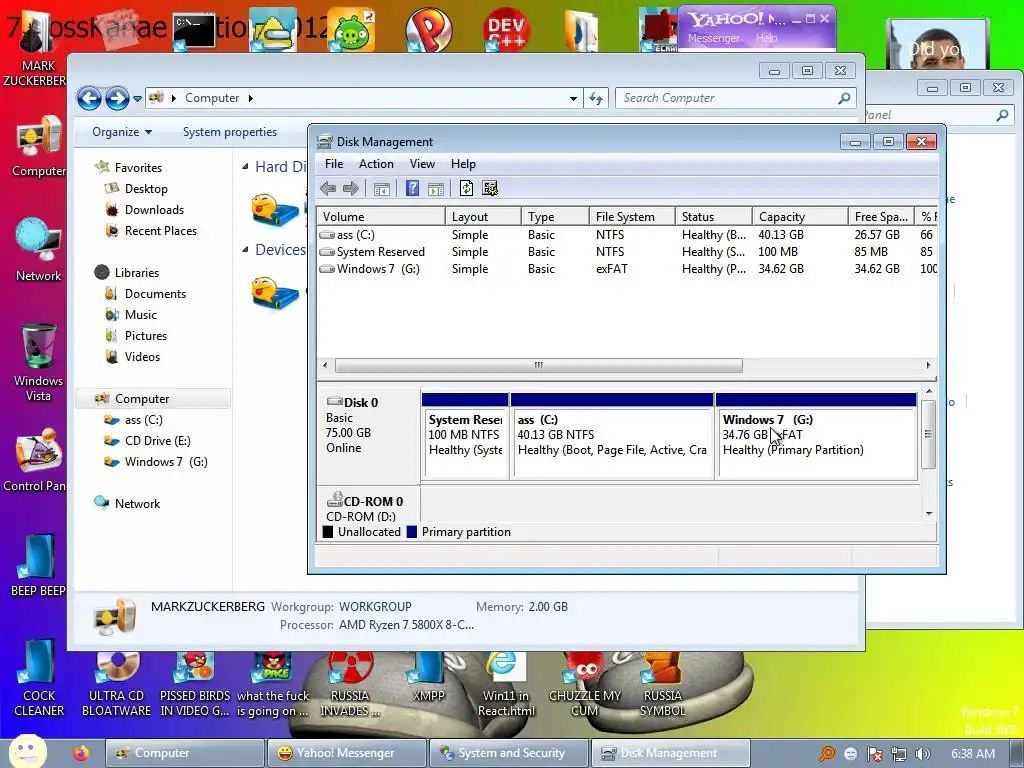The width and height of the screenshot is (1024, 768).
Task: Click the Disk 0 label panel
Action: point(369,434)
